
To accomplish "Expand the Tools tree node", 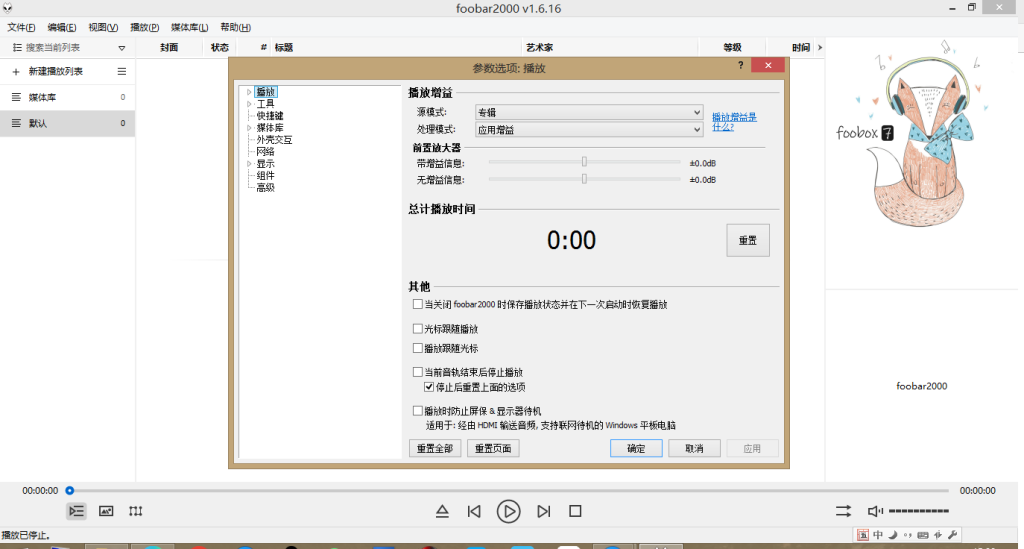I will tap(249, 104).
